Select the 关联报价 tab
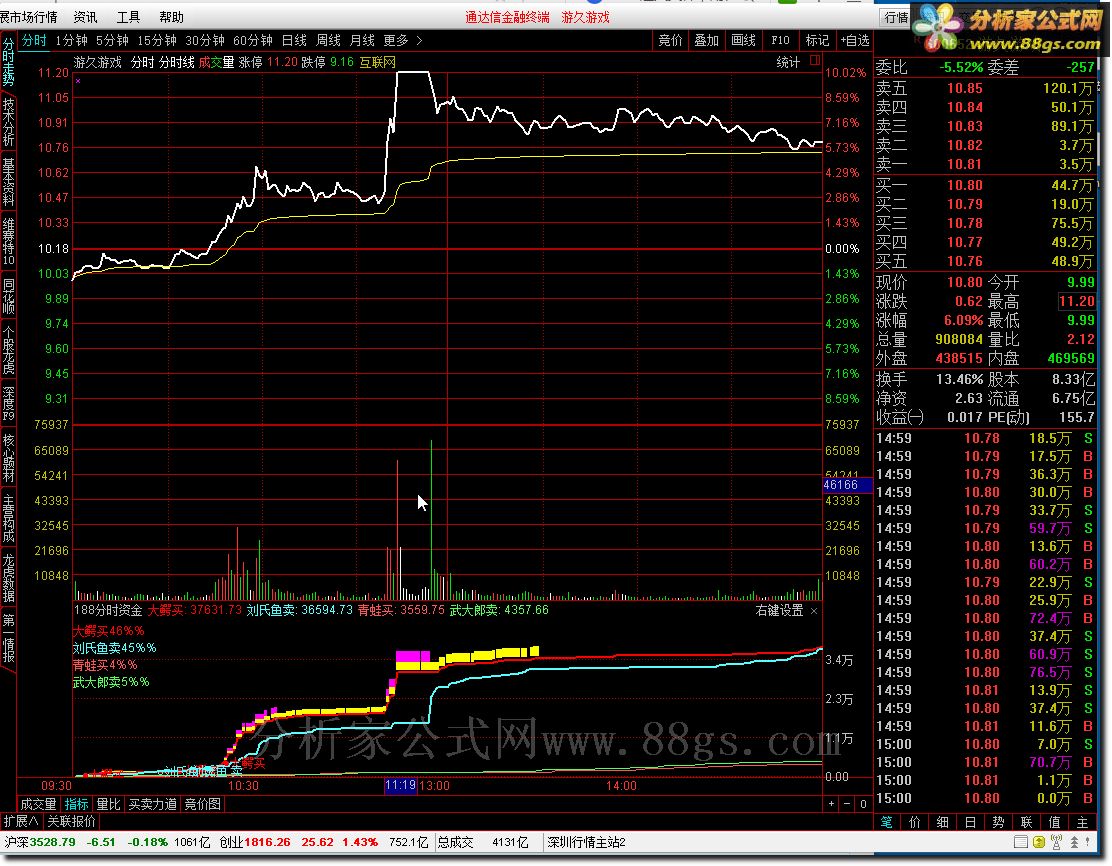The width and height of the screenshot is (1112, 866). [71, 821]
